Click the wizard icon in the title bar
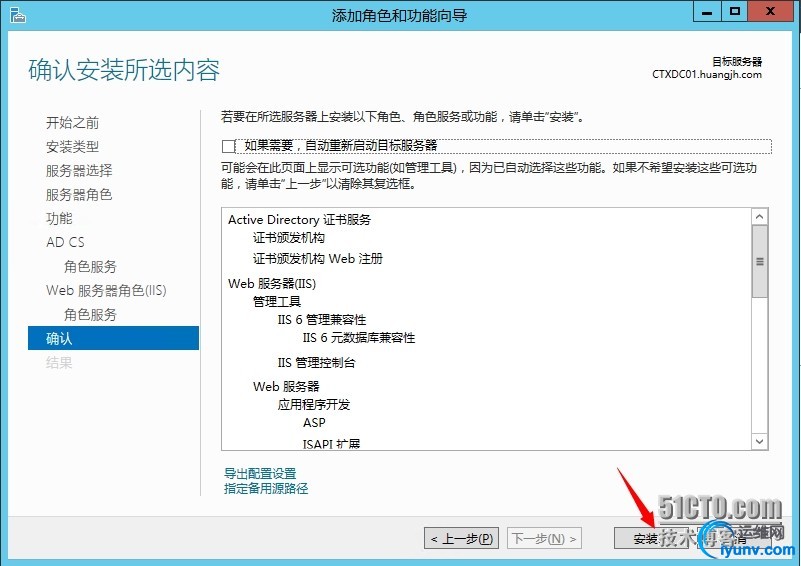 17,15
